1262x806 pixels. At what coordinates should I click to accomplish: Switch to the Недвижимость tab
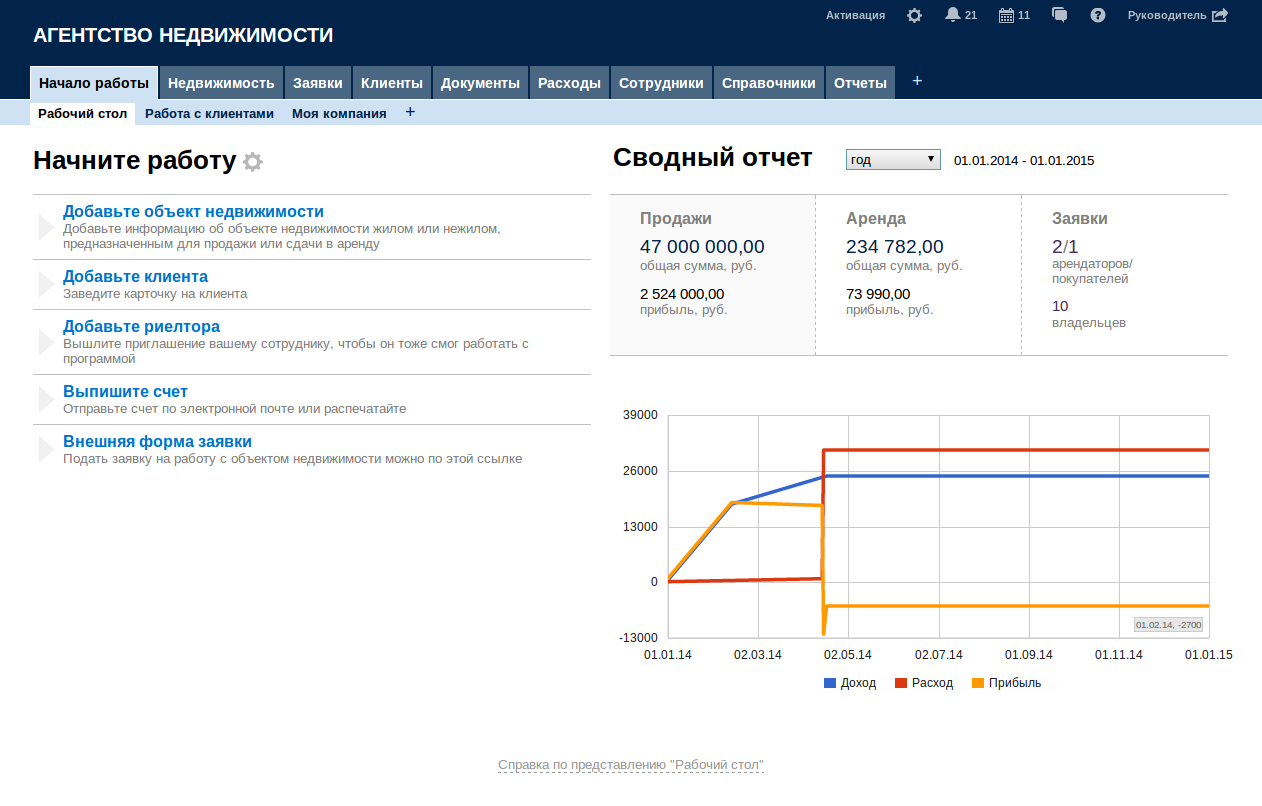pos(221,83)
